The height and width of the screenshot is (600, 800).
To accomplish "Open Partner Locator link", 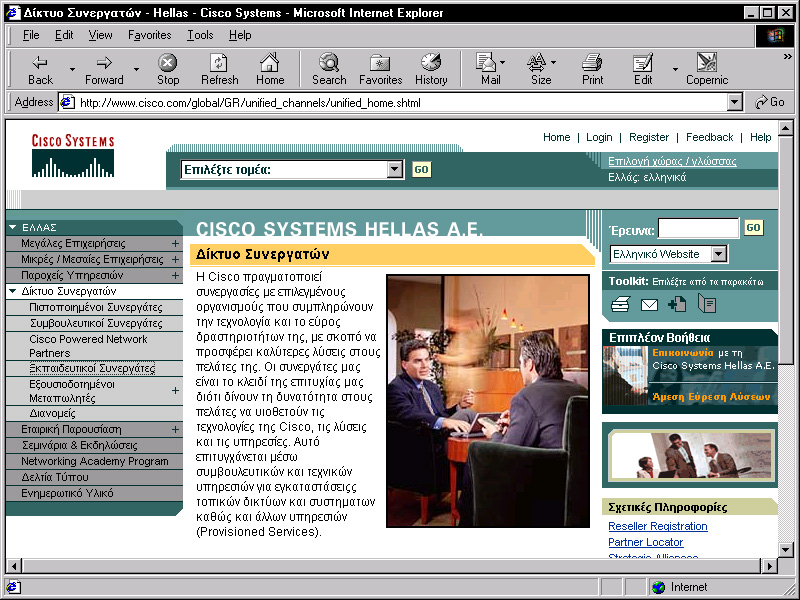I will point(645,542).
